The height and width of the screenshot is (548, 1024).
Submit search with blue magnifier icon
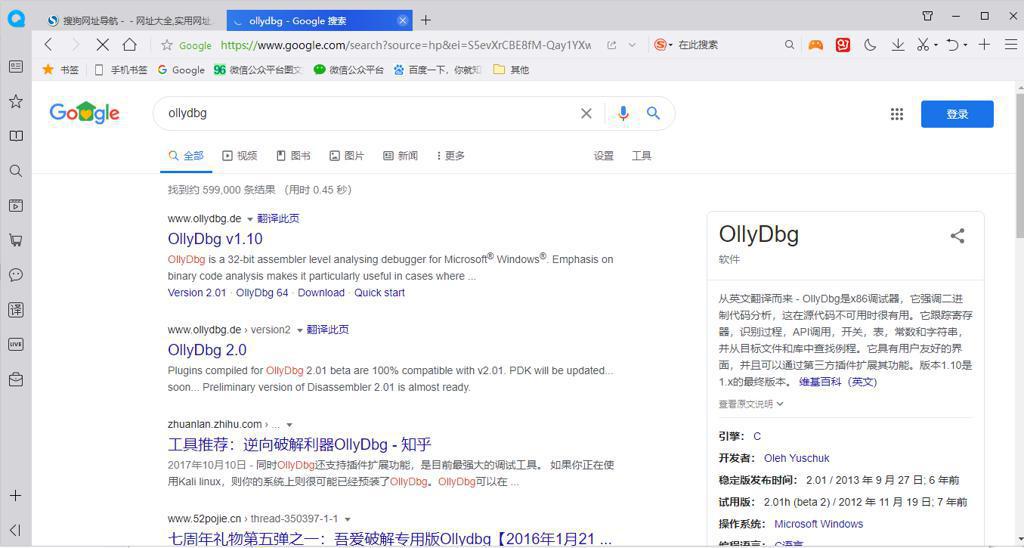tap(653, 113)
